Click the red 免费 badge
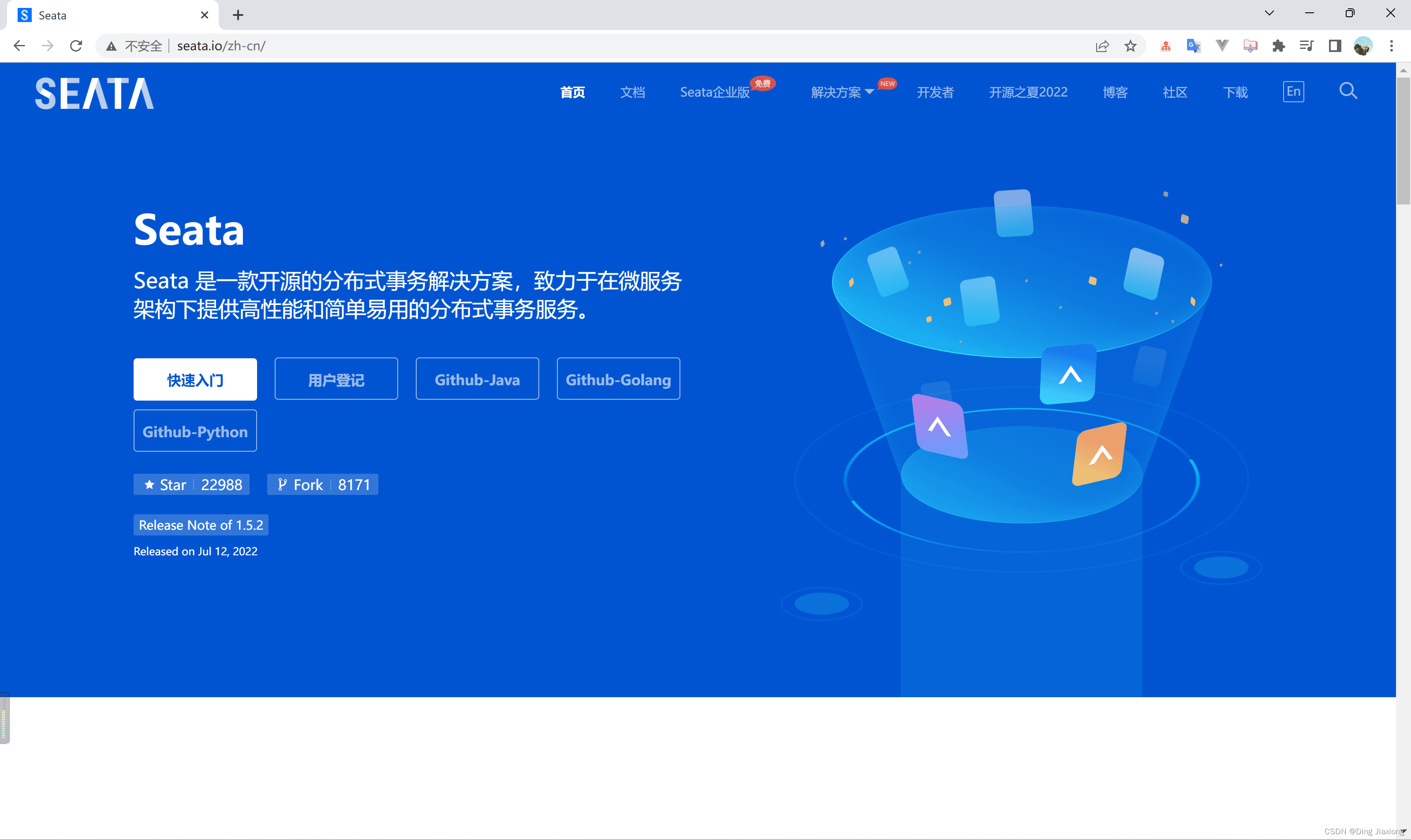Viewport: 1411px width, 840px height. tap(763, 83)
